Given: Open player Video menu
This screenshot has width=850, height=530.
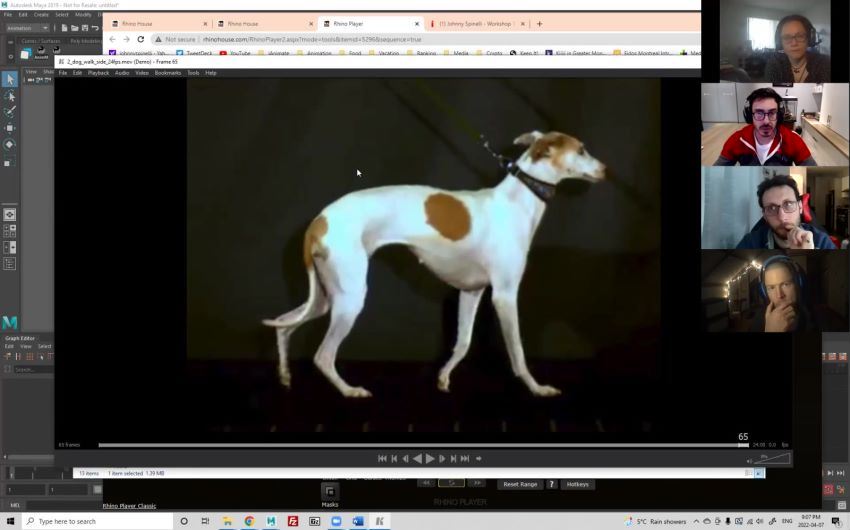Looking at the screenshot, I should pyautogui.click(x=142, y=73).
